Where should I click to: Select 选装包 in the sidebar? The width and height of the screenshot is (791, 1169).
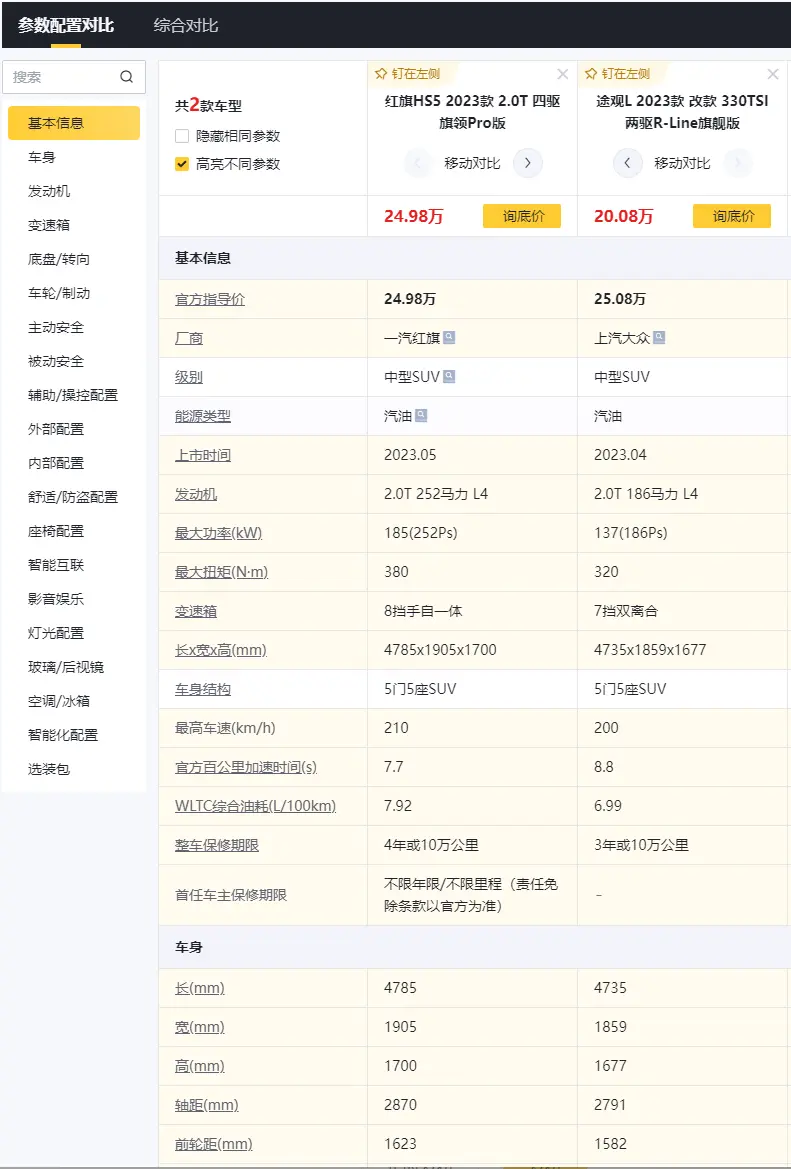coord(48,769)
